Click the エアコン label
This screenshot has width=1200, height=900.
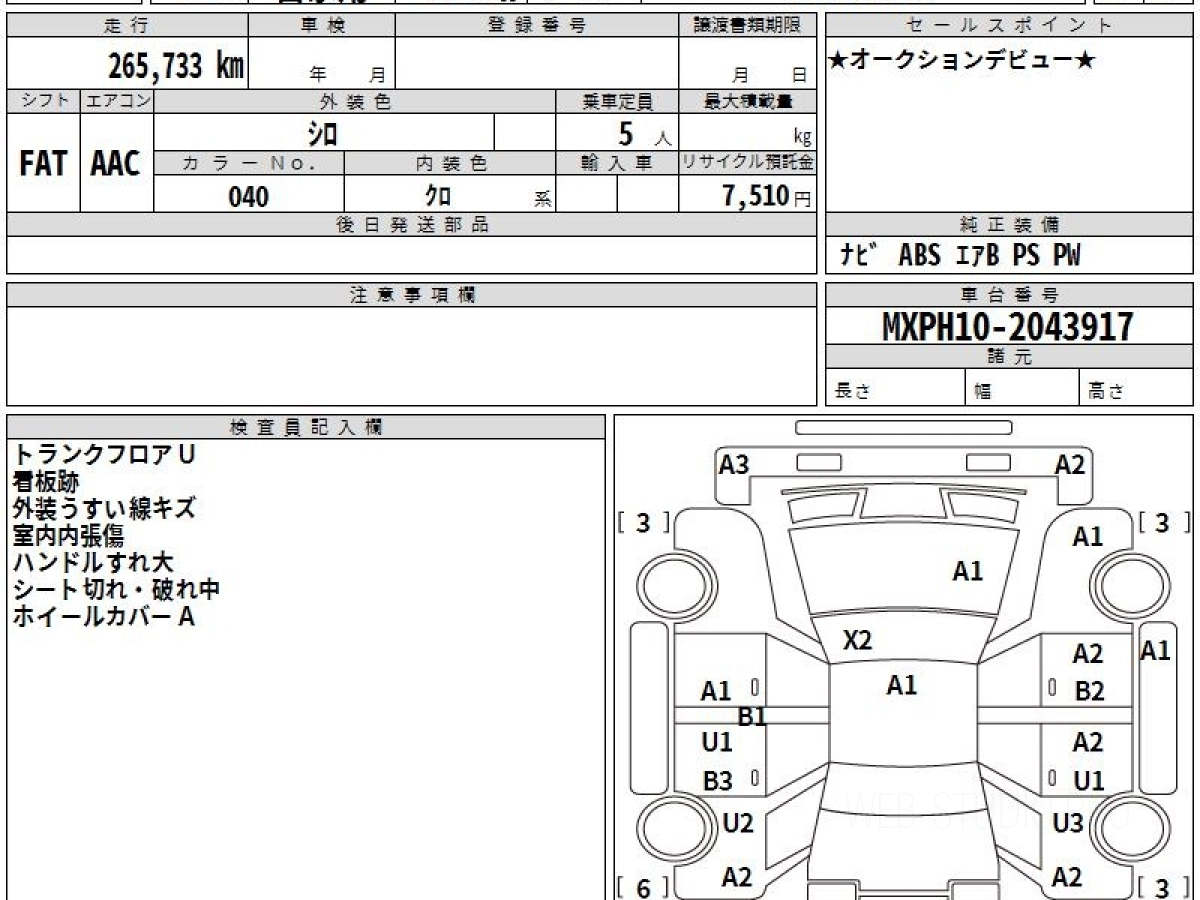pos(117,101)
